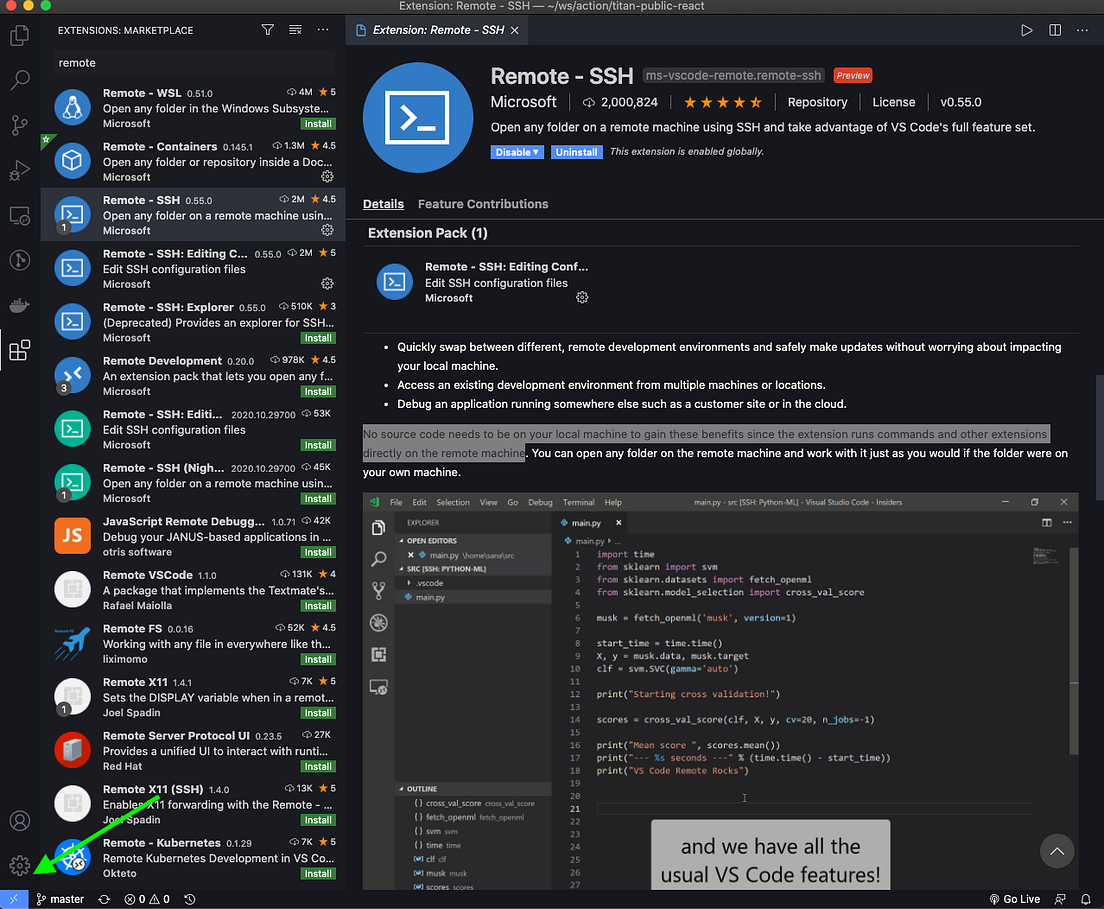Open the Repository link for Remote - SSH
The width and height of the screenshot is (1104, 909).
817,102
